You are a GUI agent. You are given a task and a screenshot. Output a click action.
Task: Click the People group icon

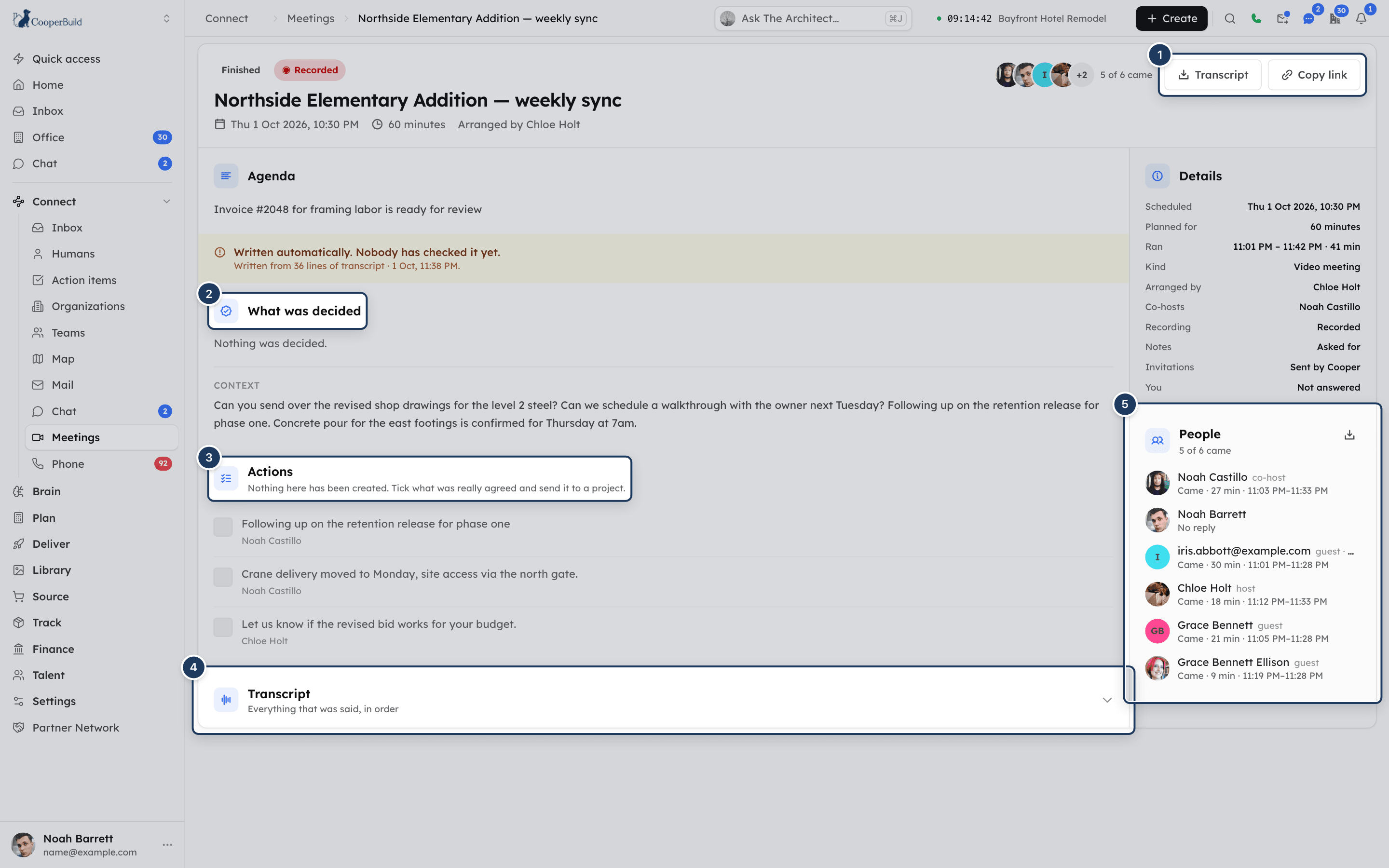point(1157,441)
